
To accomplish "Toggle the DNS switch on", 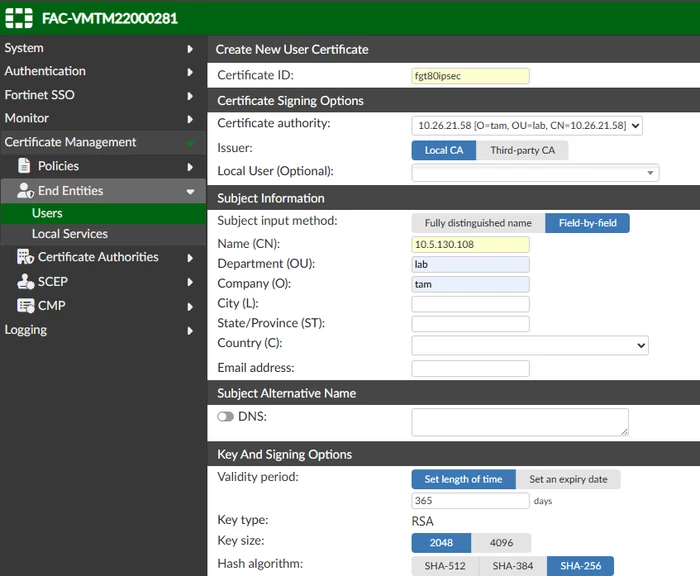I will pos(225,417).
